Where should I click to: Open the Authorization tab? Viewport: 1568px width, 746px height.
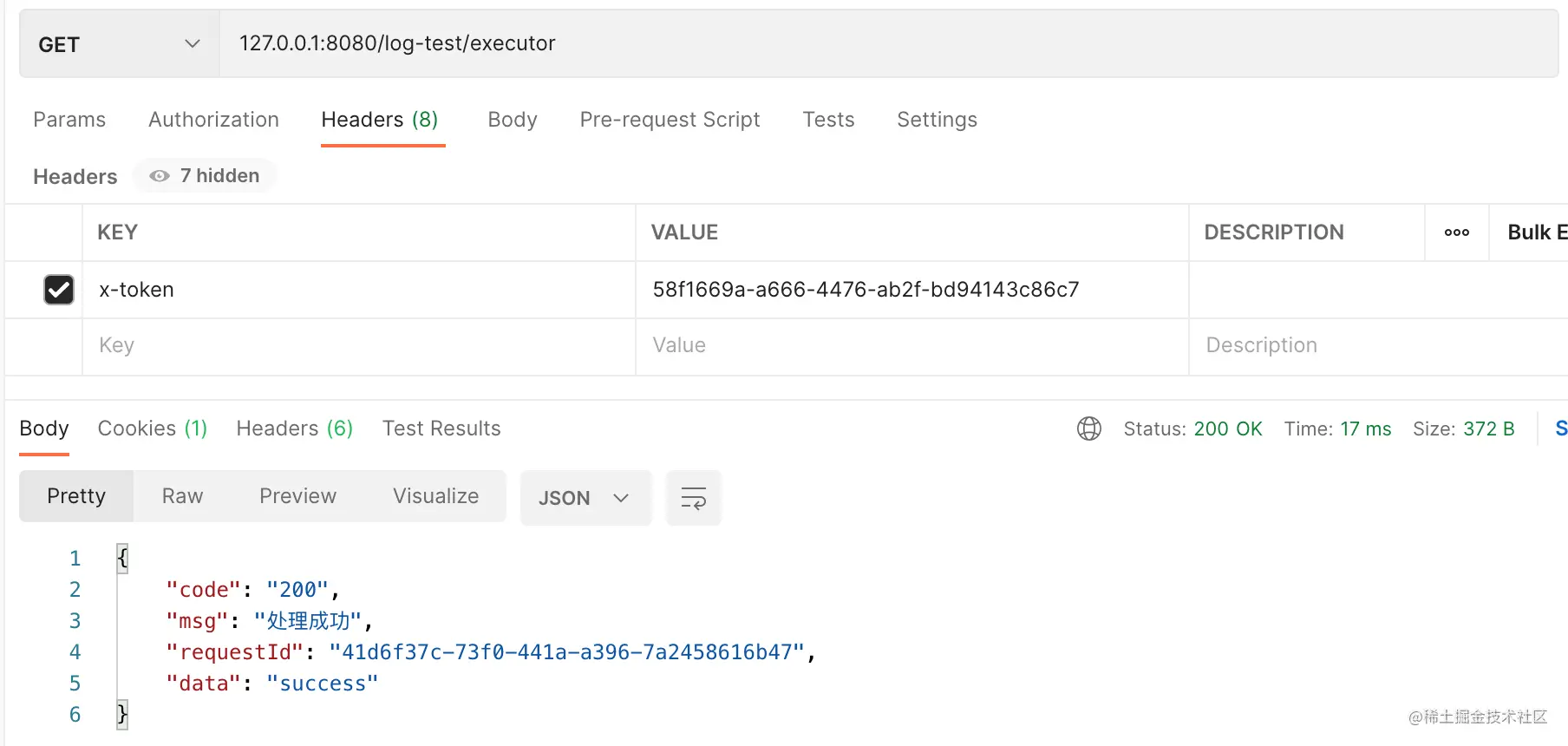coord(213,120)
